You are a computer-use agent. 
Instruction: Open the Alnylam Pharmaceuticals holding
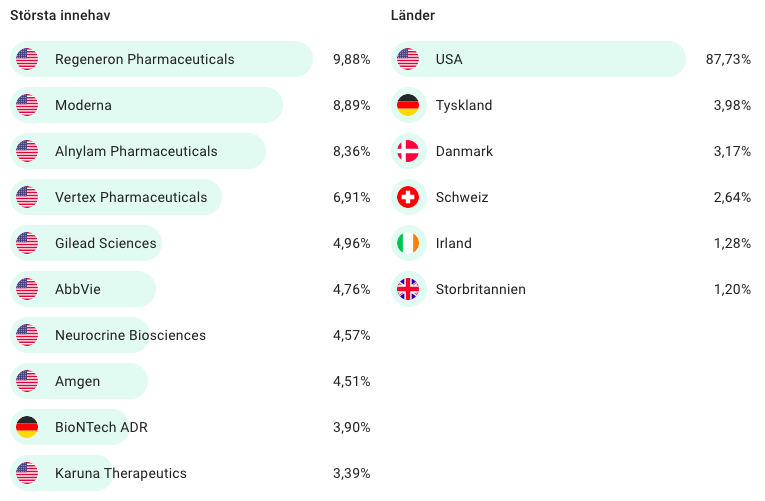[136, 151]
